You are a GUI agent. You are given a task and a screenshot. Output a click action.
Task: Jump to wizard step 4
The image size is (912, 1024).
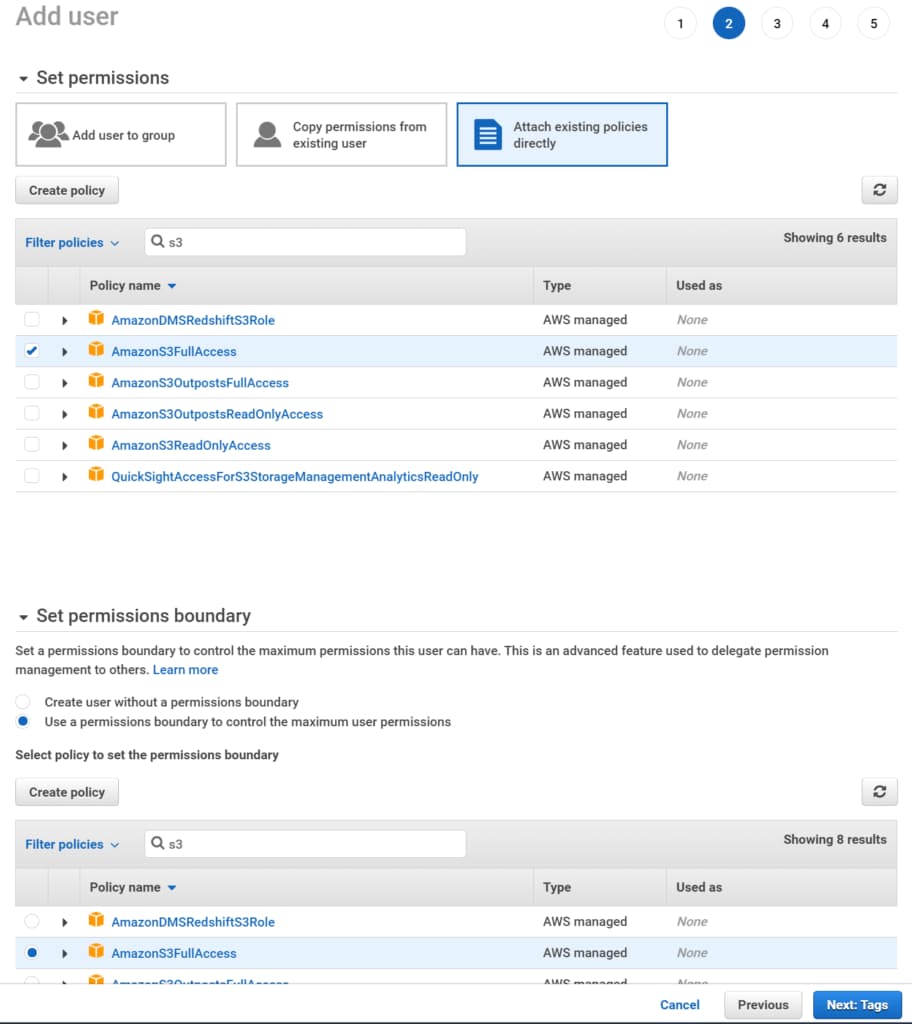(x=825, y=24)
